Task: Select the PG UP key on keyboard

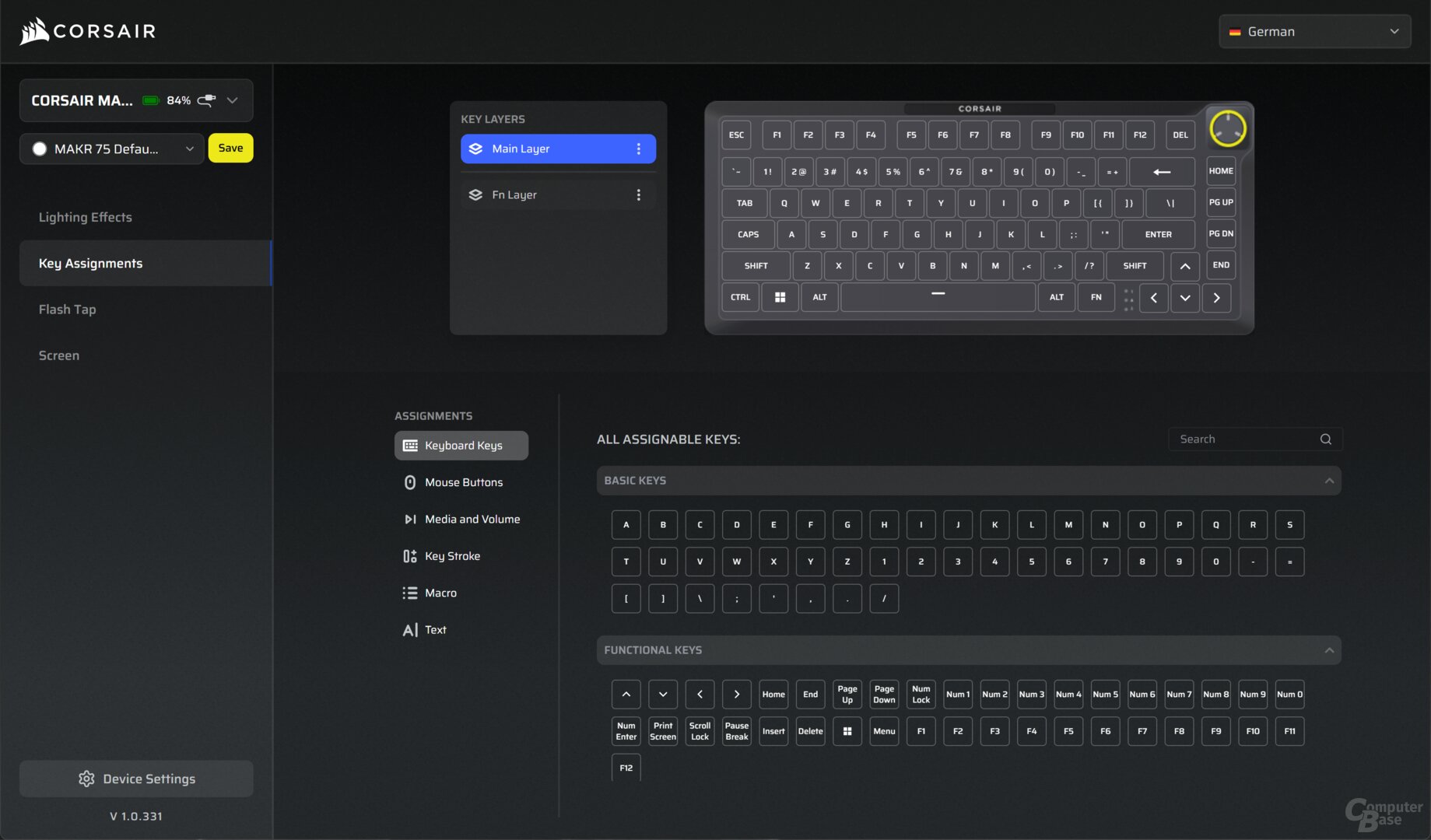Action: [x=1221, y=202]
